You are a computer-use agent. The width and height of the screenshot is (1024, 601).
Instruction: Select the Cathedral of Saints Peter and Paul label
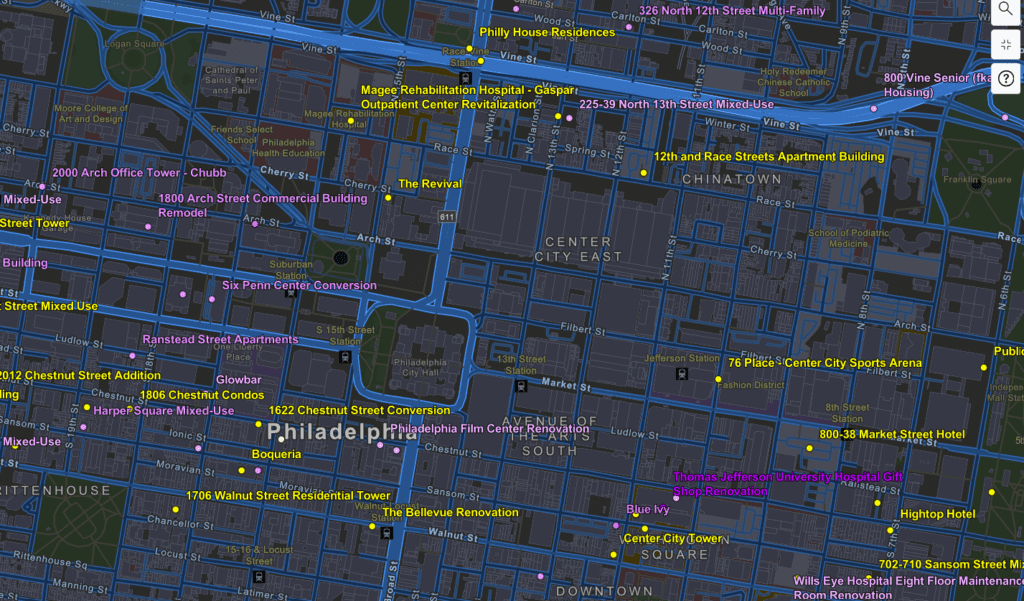pos(232,80)
